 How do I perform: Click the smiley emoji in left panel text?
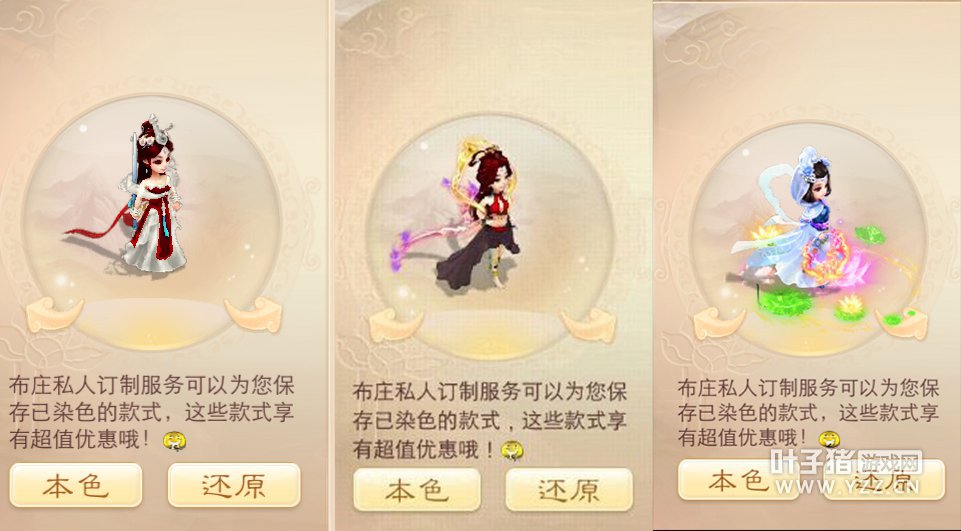coord(175,440)
